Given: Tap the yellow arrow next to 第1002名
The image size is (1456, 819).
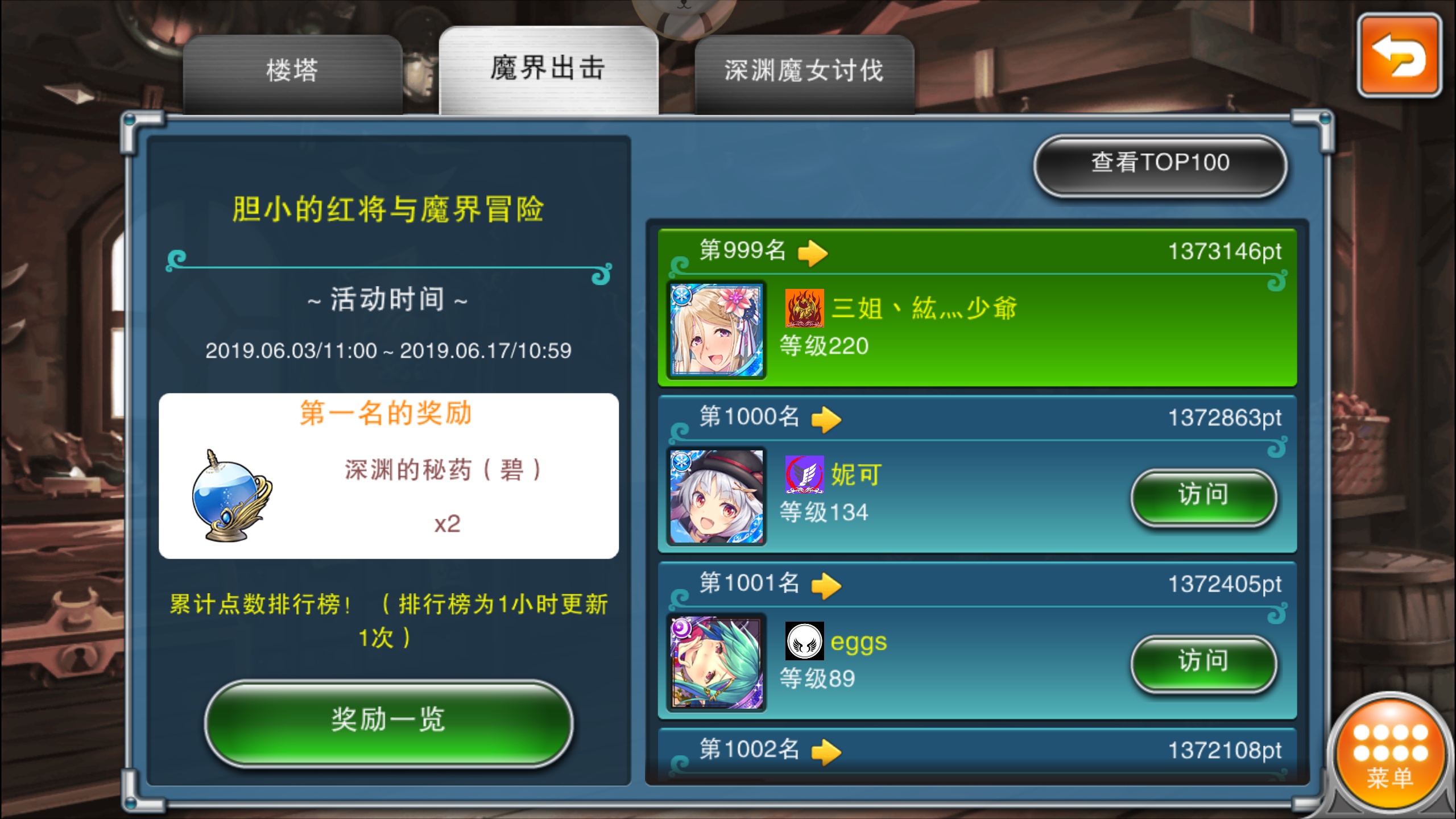Looking at the screenshot, I should (826, 752).
